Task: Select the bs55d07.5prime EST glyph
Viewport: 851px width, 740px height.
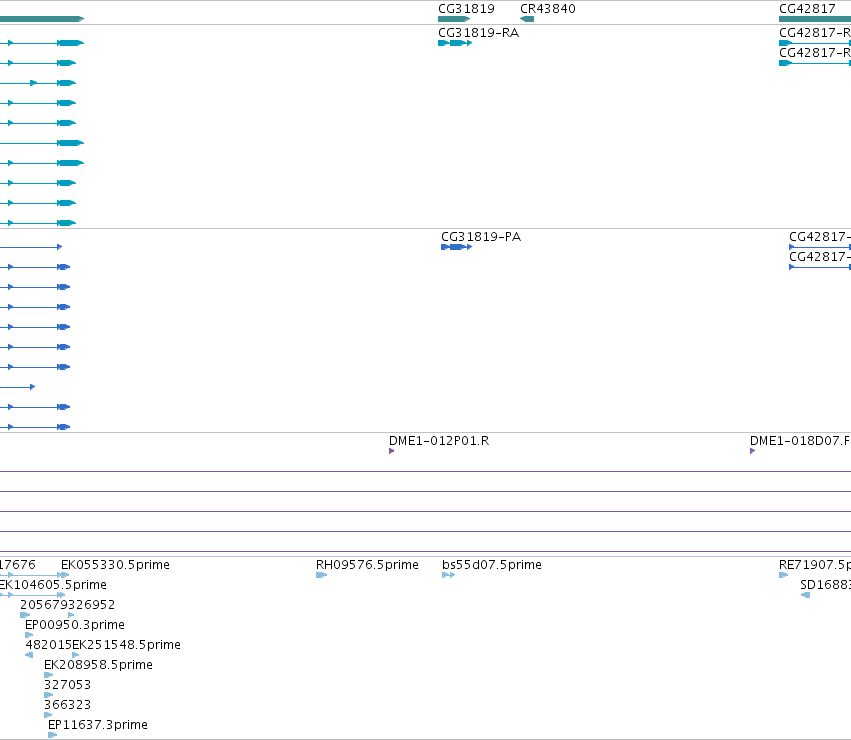Action: click(448, 575)
